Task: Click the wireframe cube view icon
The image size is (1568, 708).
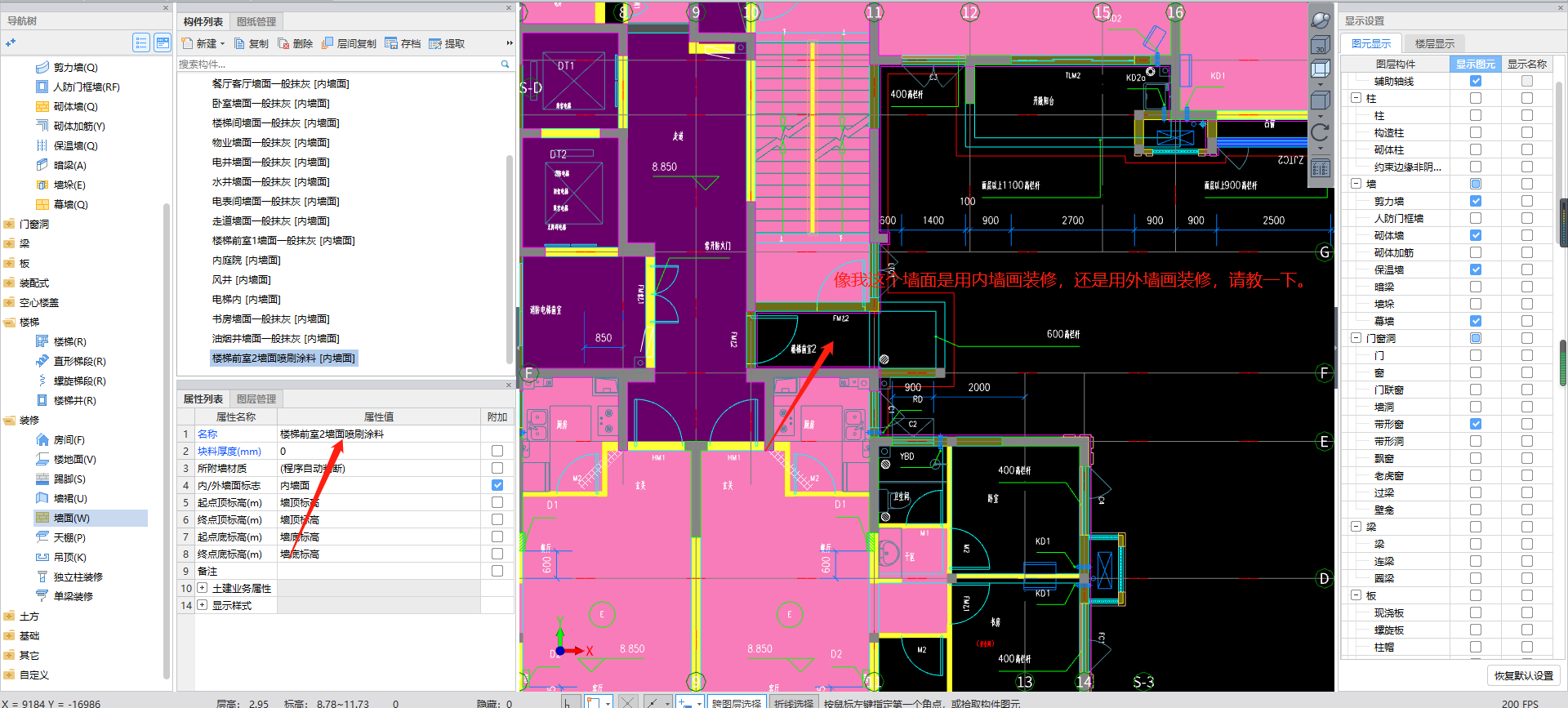Action: (1321, 69)
